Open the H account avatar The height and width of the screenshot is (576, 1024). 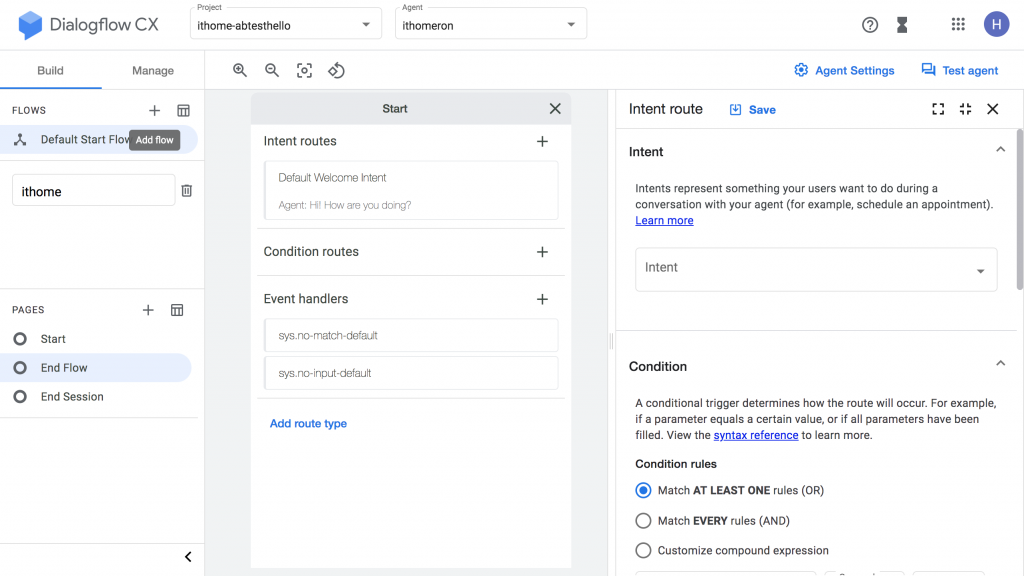click(x=997, y=24)
